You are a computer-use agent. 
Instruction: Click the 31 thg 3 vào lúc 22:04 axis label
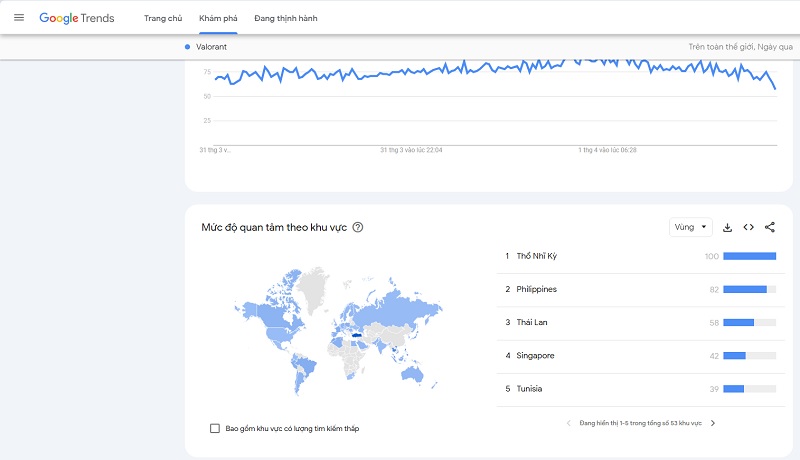(411, 150)
